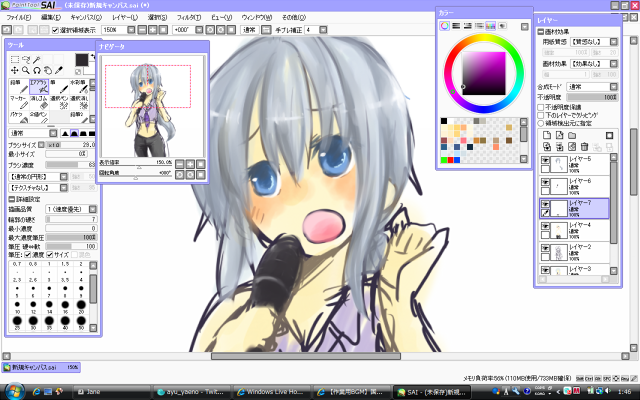
Task: Select the zoom magnifier tool
Action: click(x=26, y=70)
